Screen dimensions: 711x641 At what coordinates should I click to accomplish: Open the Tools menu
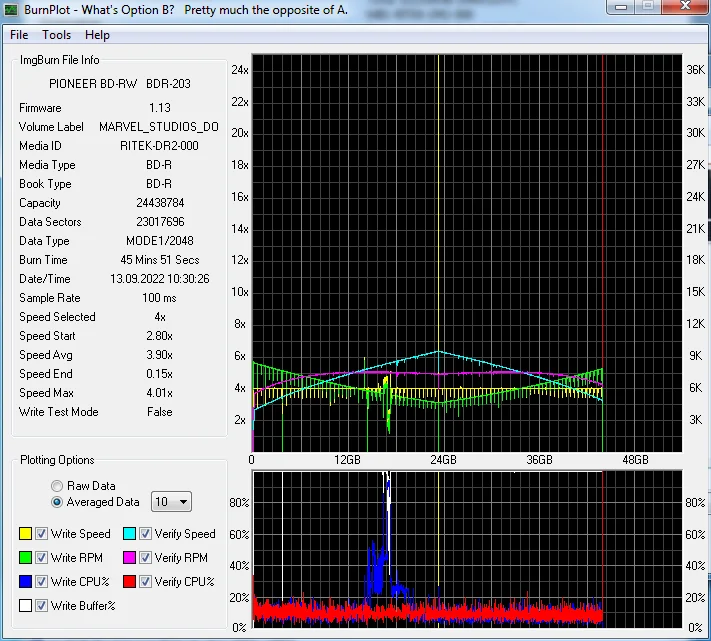coord(56,35)
